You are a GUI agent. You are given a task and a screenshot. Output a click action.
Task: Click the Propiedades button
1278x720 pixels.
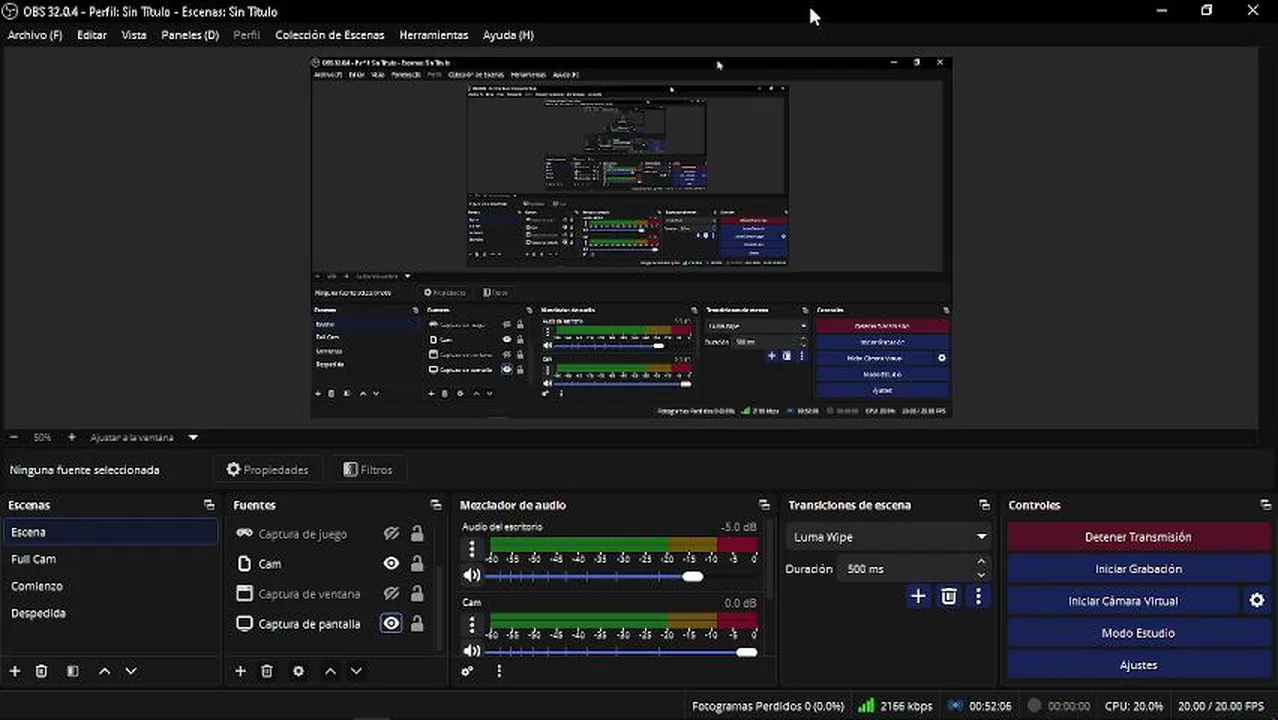267,469
